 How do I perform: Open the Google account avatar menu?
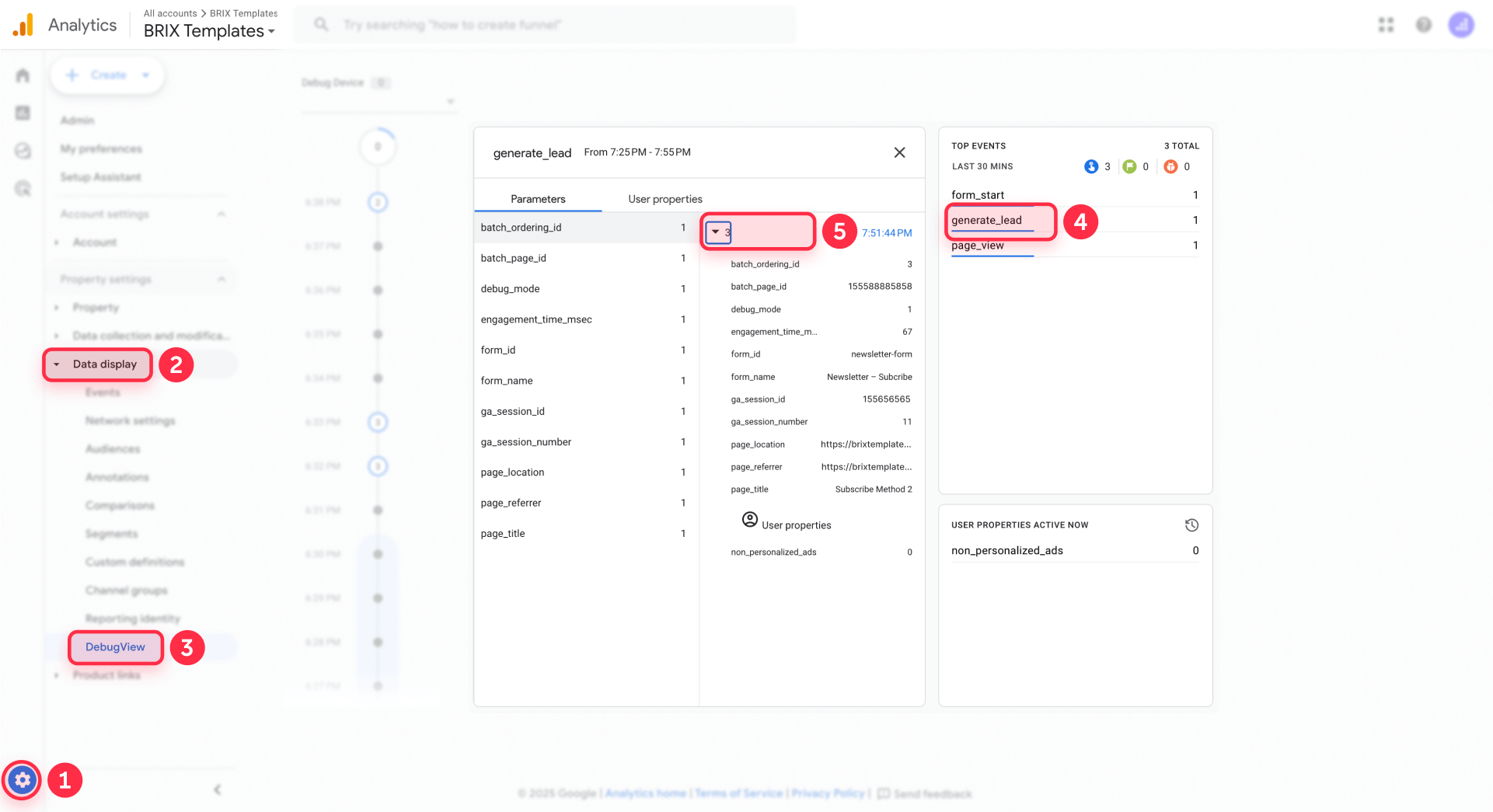[x=1462, y=24]
